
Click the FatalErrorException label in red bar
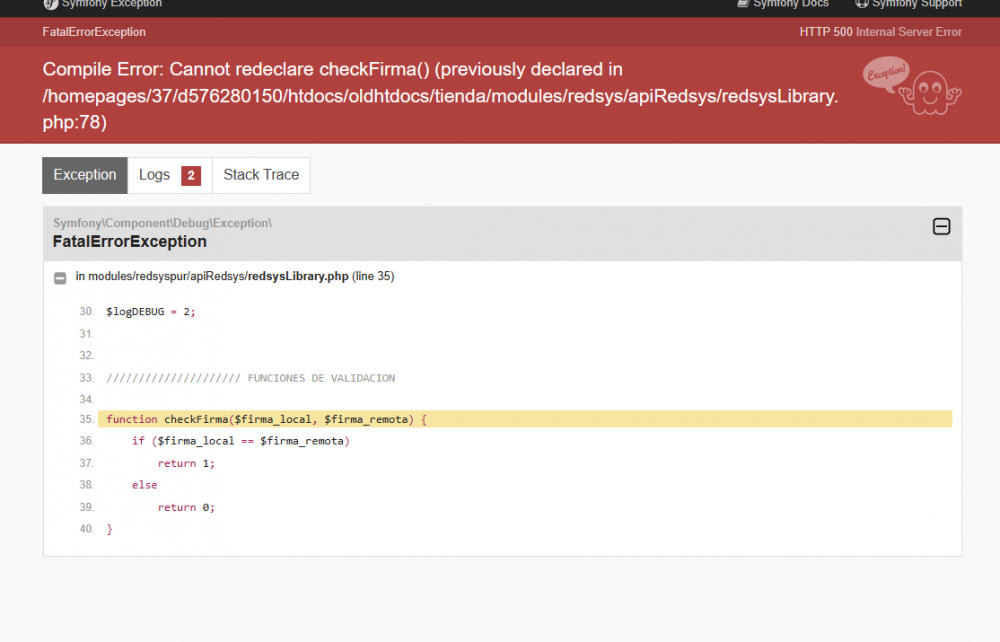tap(94, 32)
